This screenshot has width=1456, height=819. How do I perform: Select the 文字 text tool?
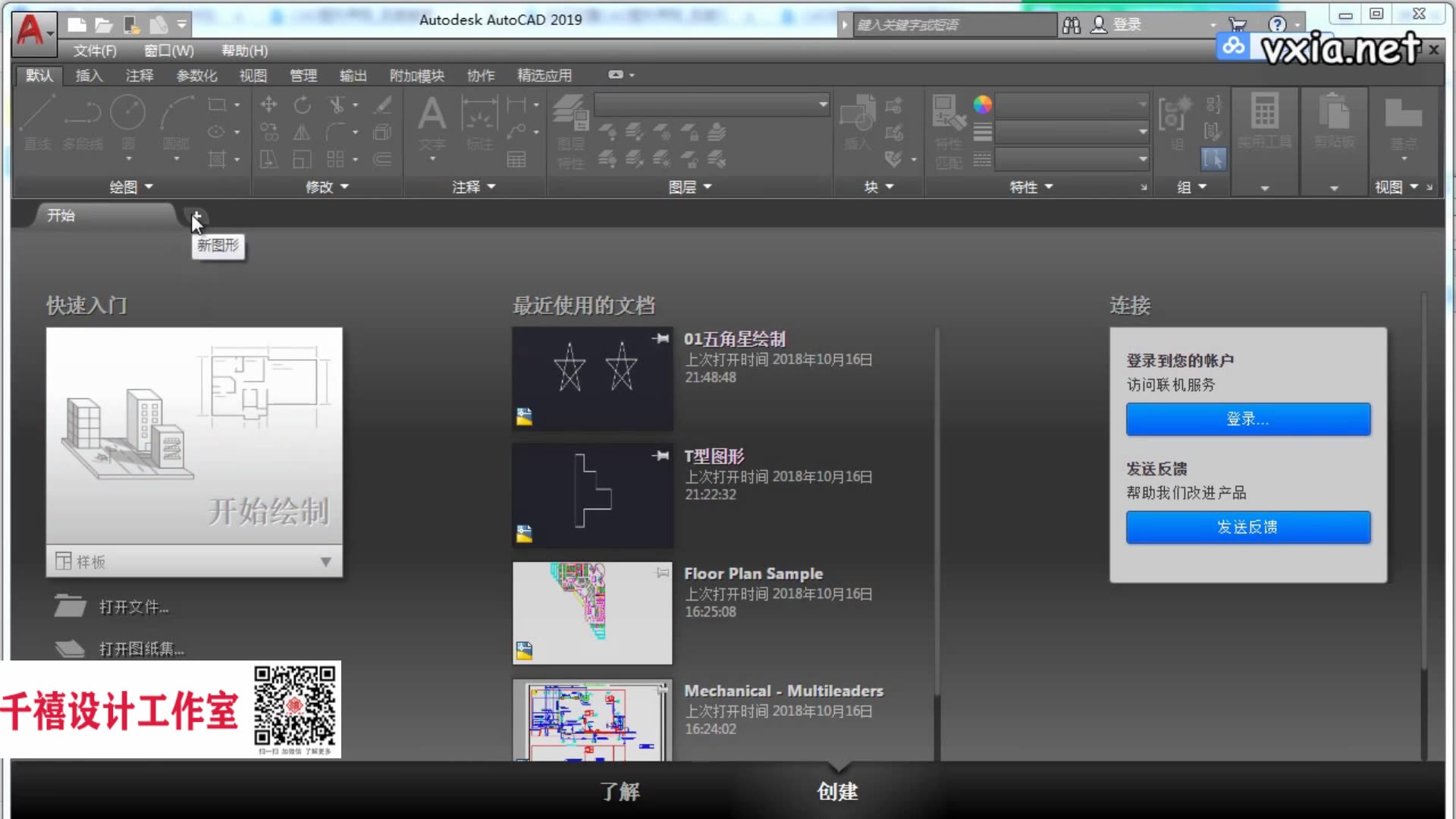[x=432, y=123]
